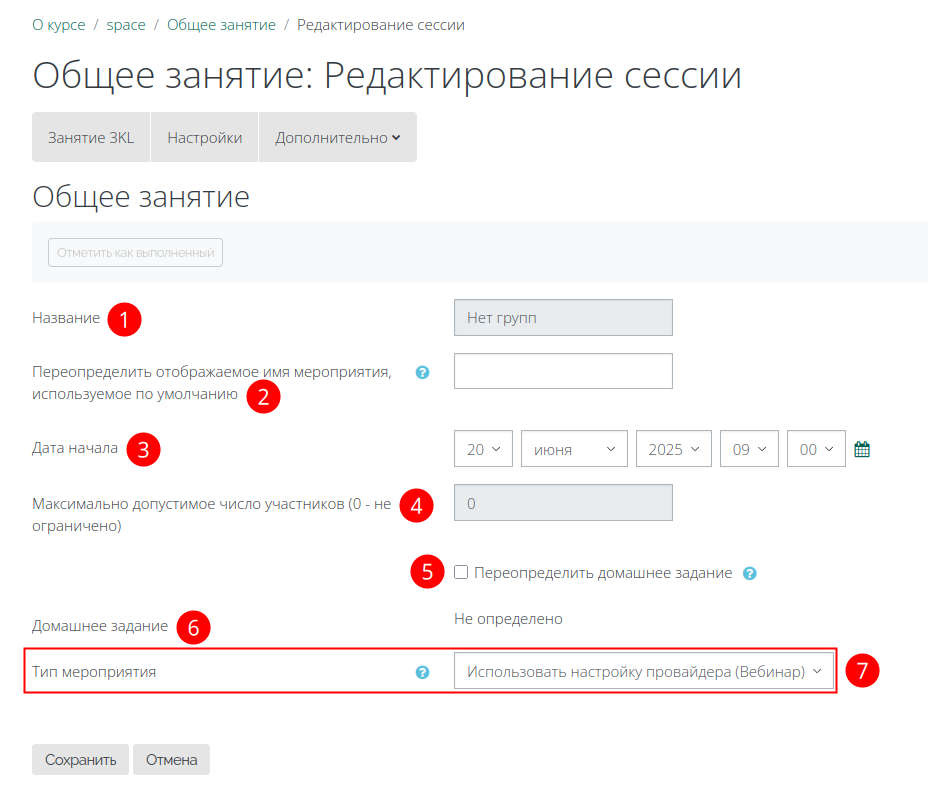Expand the Тип мероприятия provider dropdown

[644, 671]
